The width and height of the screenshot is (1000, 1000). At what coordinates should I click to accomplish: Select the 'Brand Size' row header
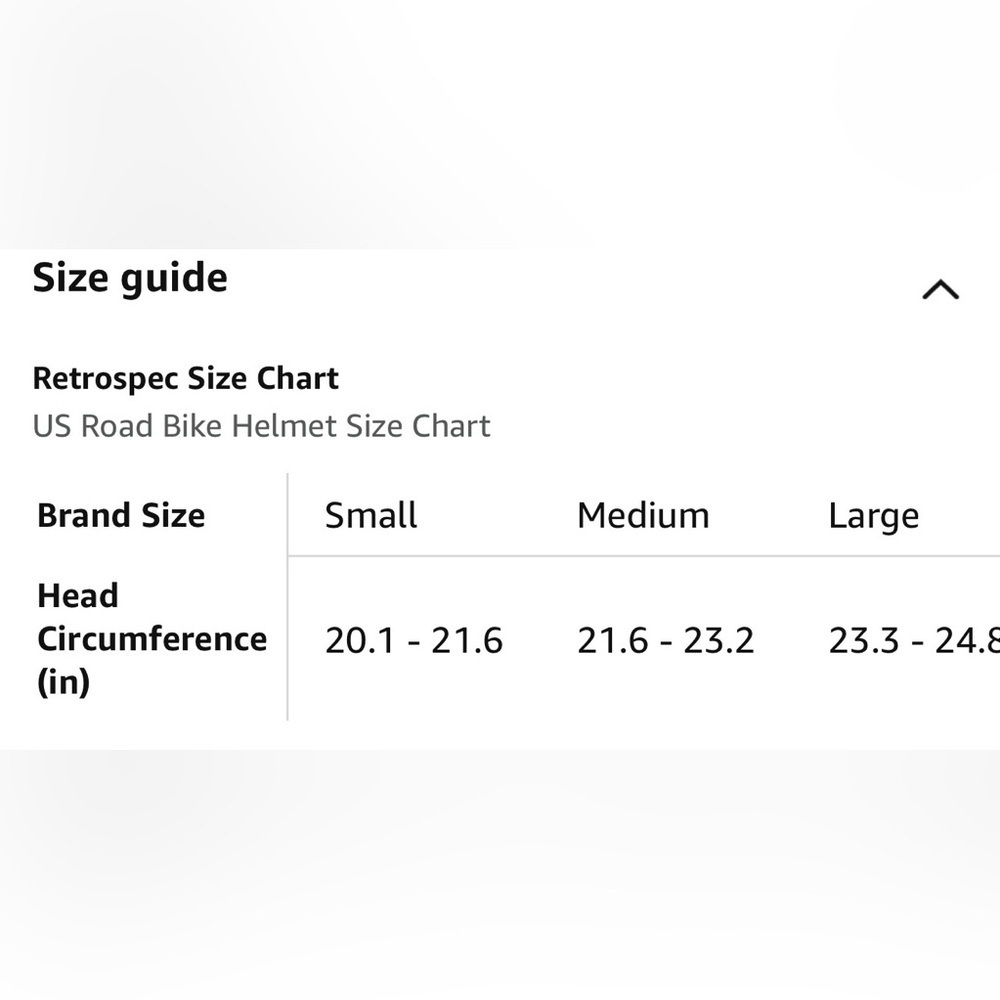point(121,515)
